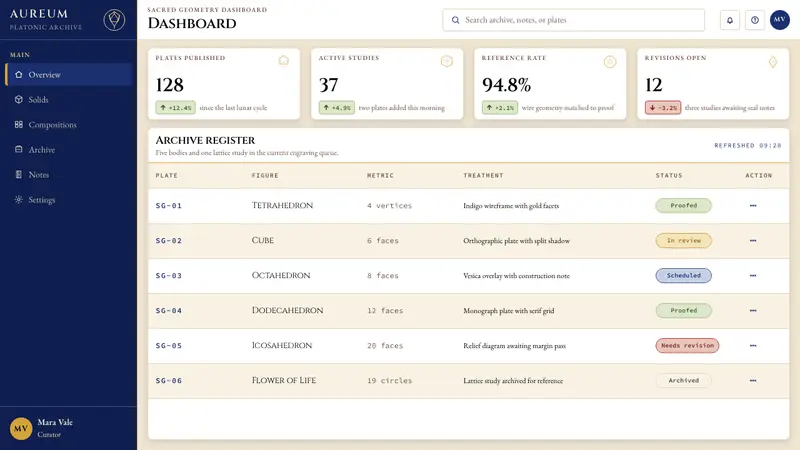The width and height of the screenshot is (800, 450).
Task: Click the Revisions Open diamond icon
Action: click(773, 62)
